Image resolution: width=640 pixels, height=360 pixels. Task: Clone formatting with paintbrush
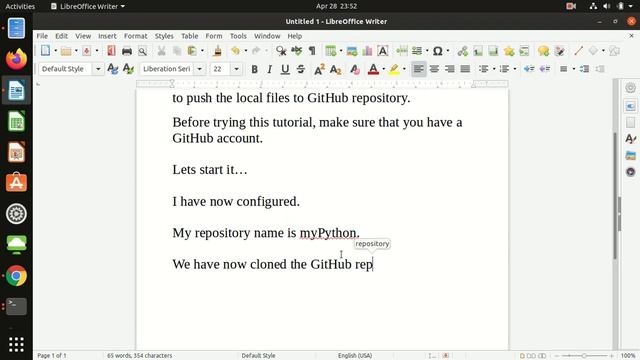218,51
